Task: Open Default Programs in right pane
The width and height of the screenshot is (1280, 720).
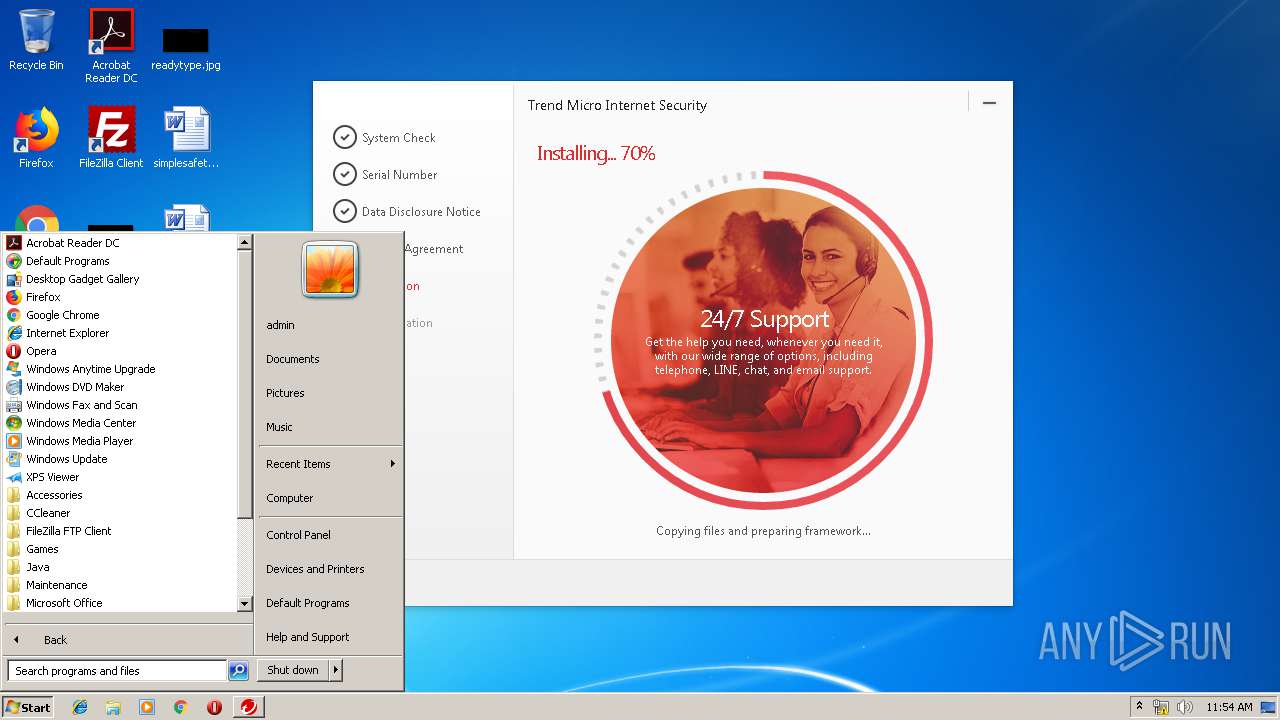Action: 330,603
